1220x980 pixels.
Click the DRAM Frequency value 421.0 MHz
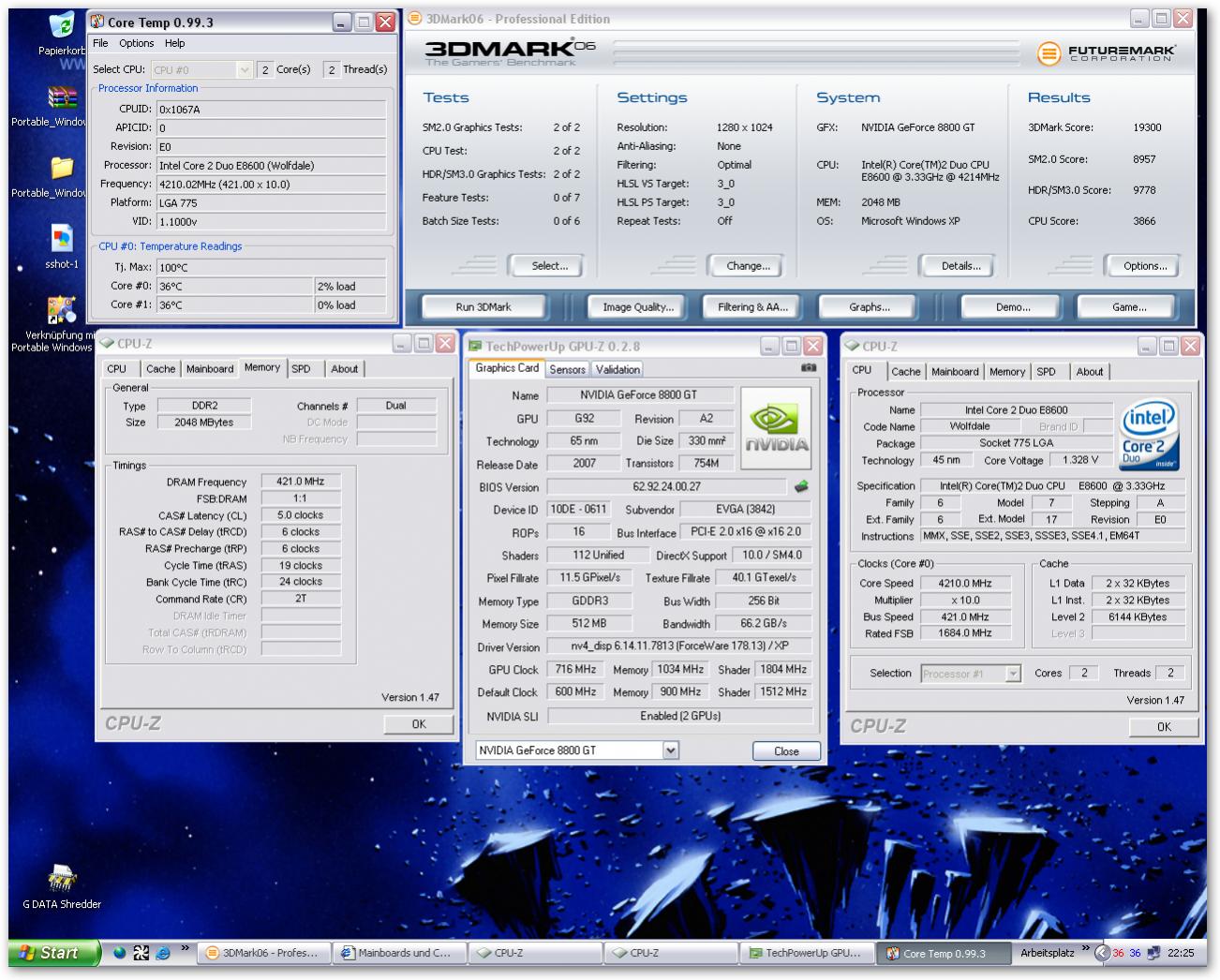pos(300,482)
